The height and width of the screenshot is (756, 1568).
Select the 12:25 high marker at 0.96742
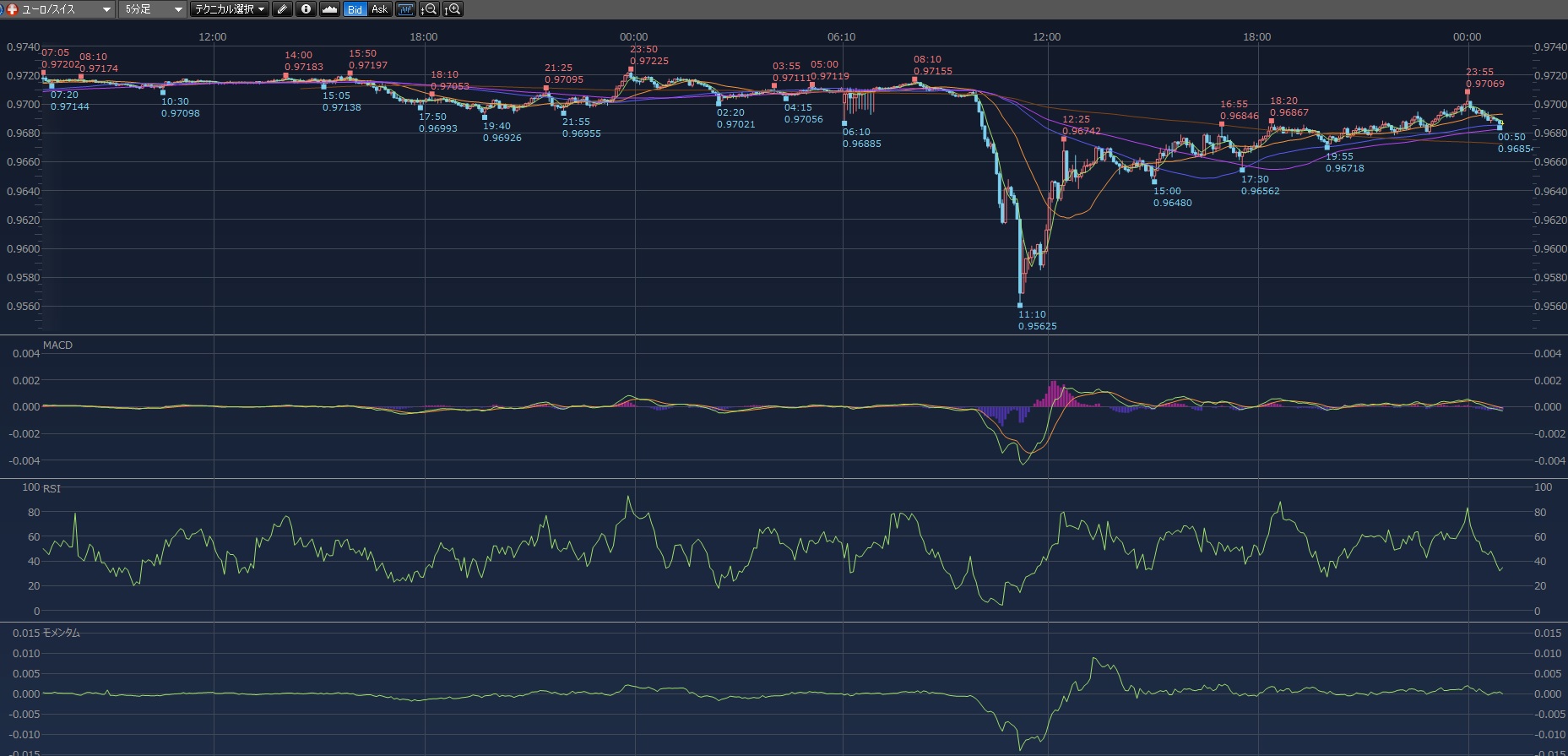pyautogui.click(x=1064, y=139)
